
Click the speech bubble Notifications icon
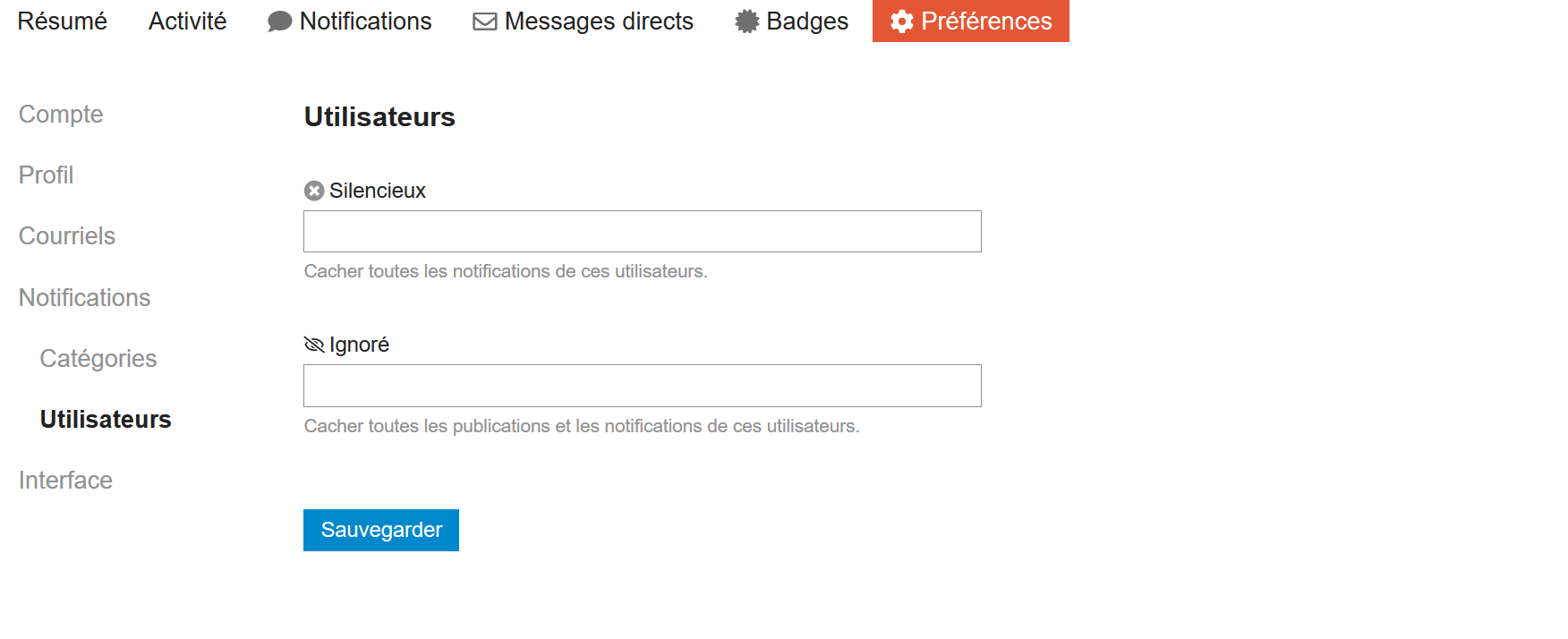pyautogui.click(x=279, y=21)
